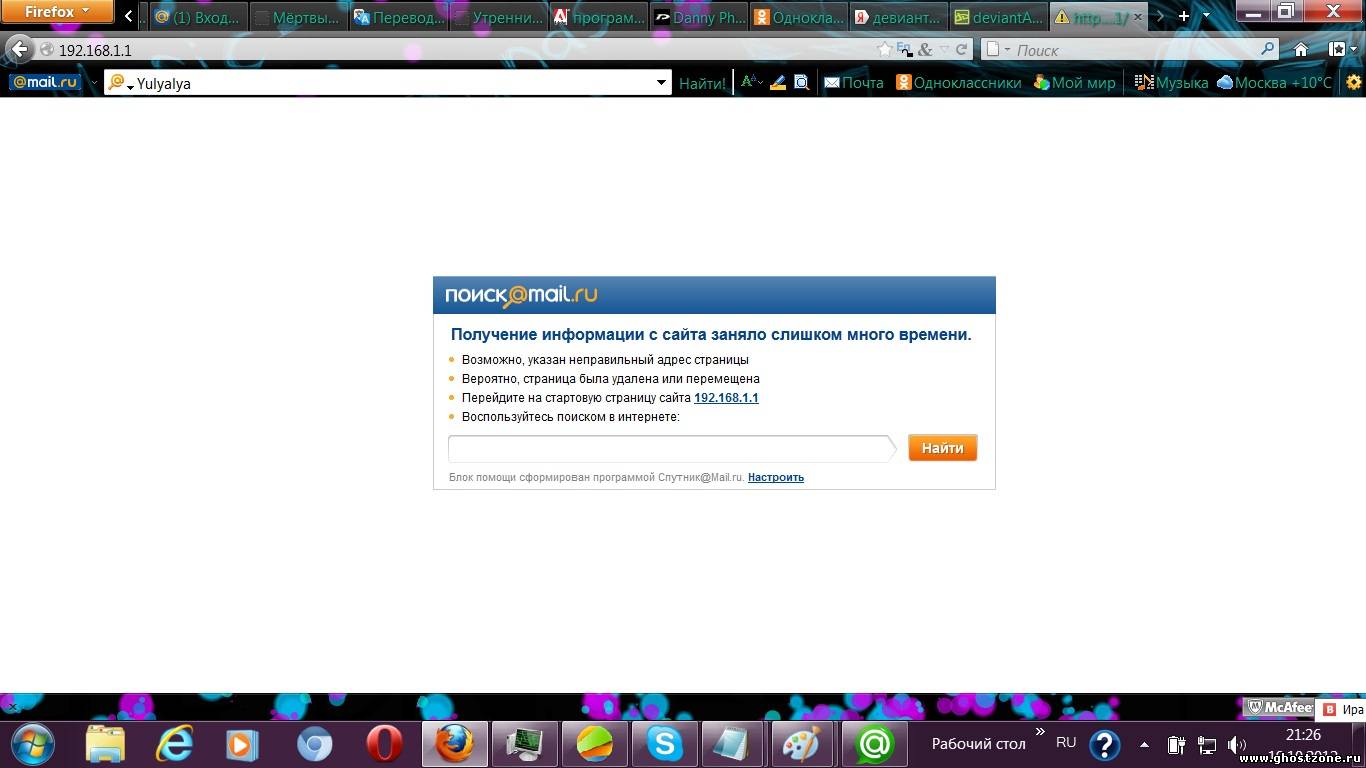This screenshot has width=1366, height=768.
Task: Click the 'Москва +10°C' weather item
Action: tap(1275, 83)
